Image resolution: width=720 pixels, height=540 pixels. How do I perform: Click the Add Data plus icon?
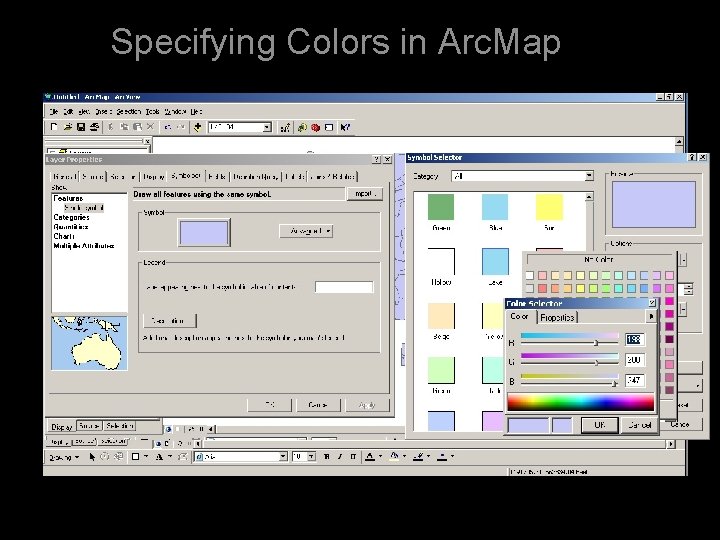coord(198,127)
